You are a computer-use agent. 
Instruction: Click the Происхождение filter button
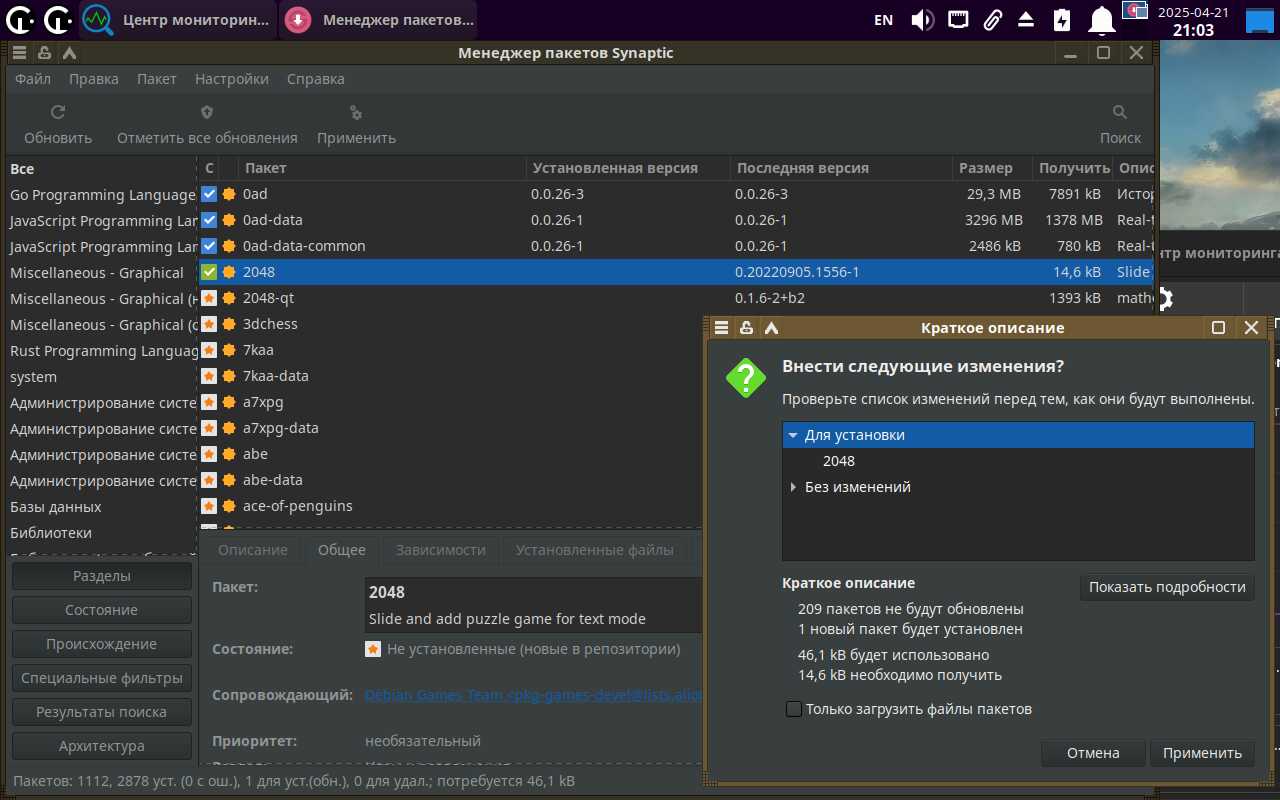[102, 644]
